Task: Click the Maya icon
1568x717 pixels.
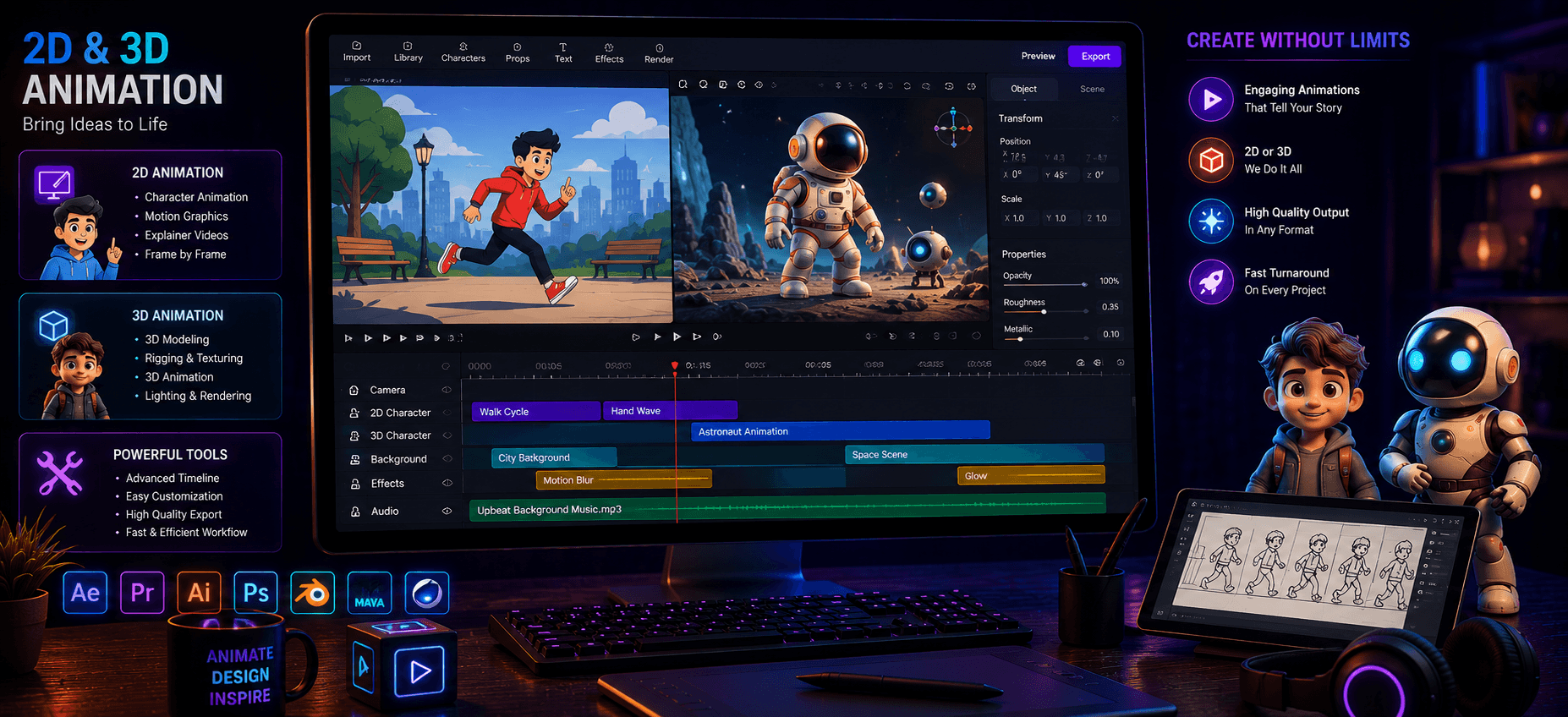Action: pos(370,593)
